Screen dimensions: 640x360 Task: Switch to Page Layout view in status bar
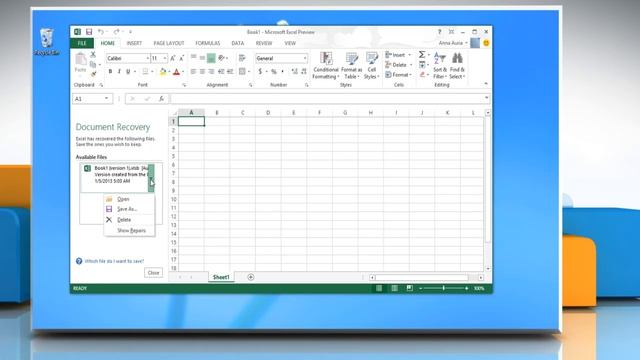click(394, 289)
